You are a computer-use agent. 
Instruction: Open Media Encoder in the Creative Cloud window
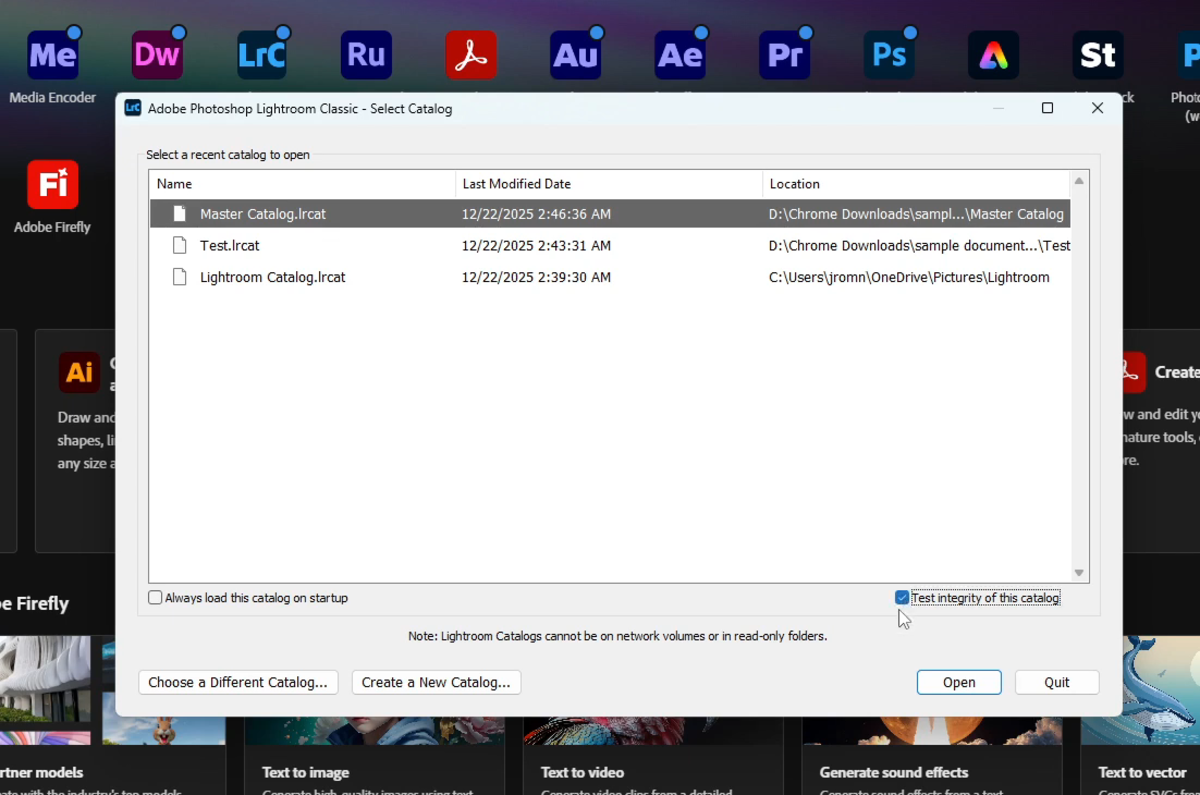(53, 55)
